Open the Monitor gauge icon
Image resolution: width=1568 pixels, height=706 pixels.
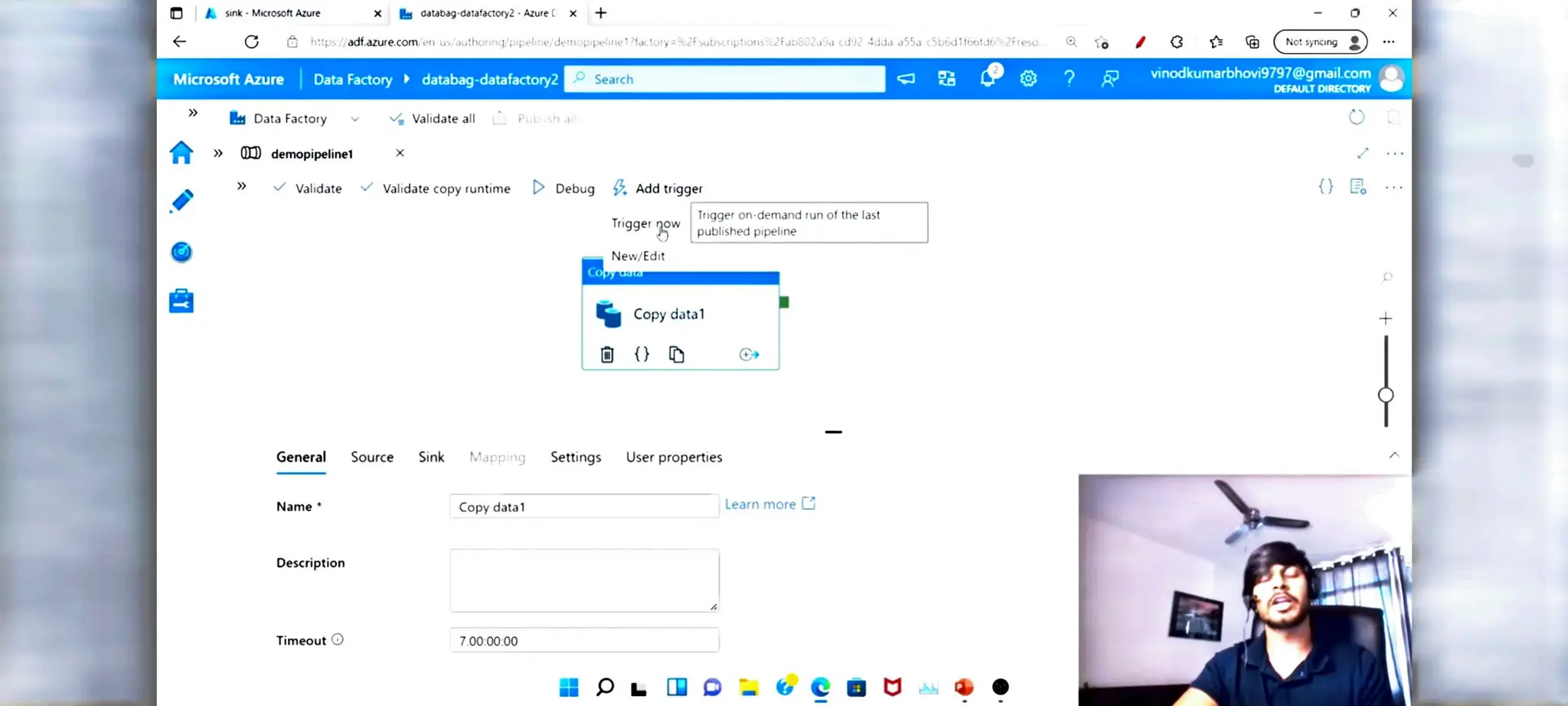coord(181,252)
